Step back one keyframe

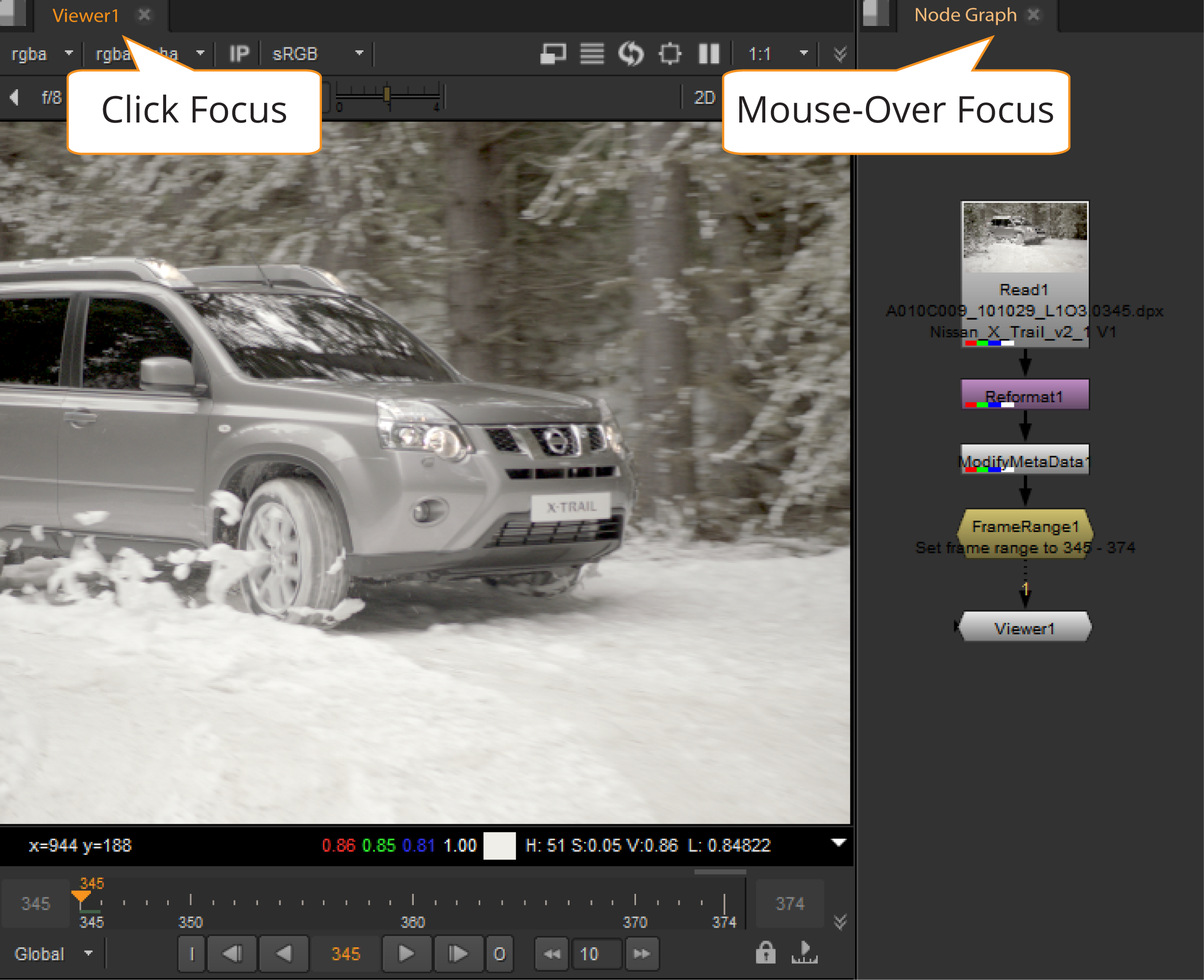coord(232,954)
